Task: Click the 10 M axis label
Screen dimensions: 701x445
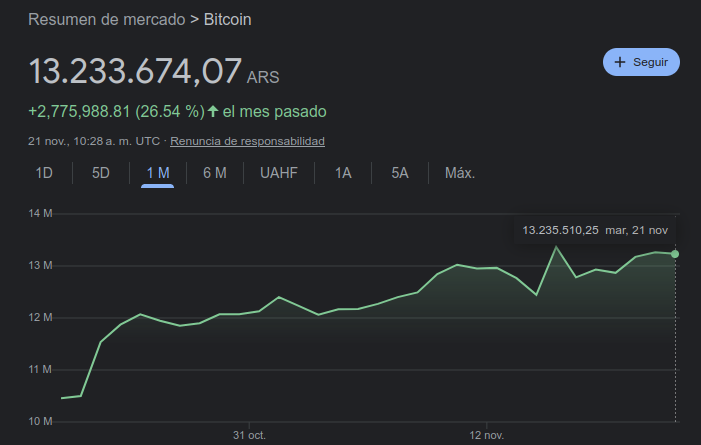Action: [x=40, y=421]
